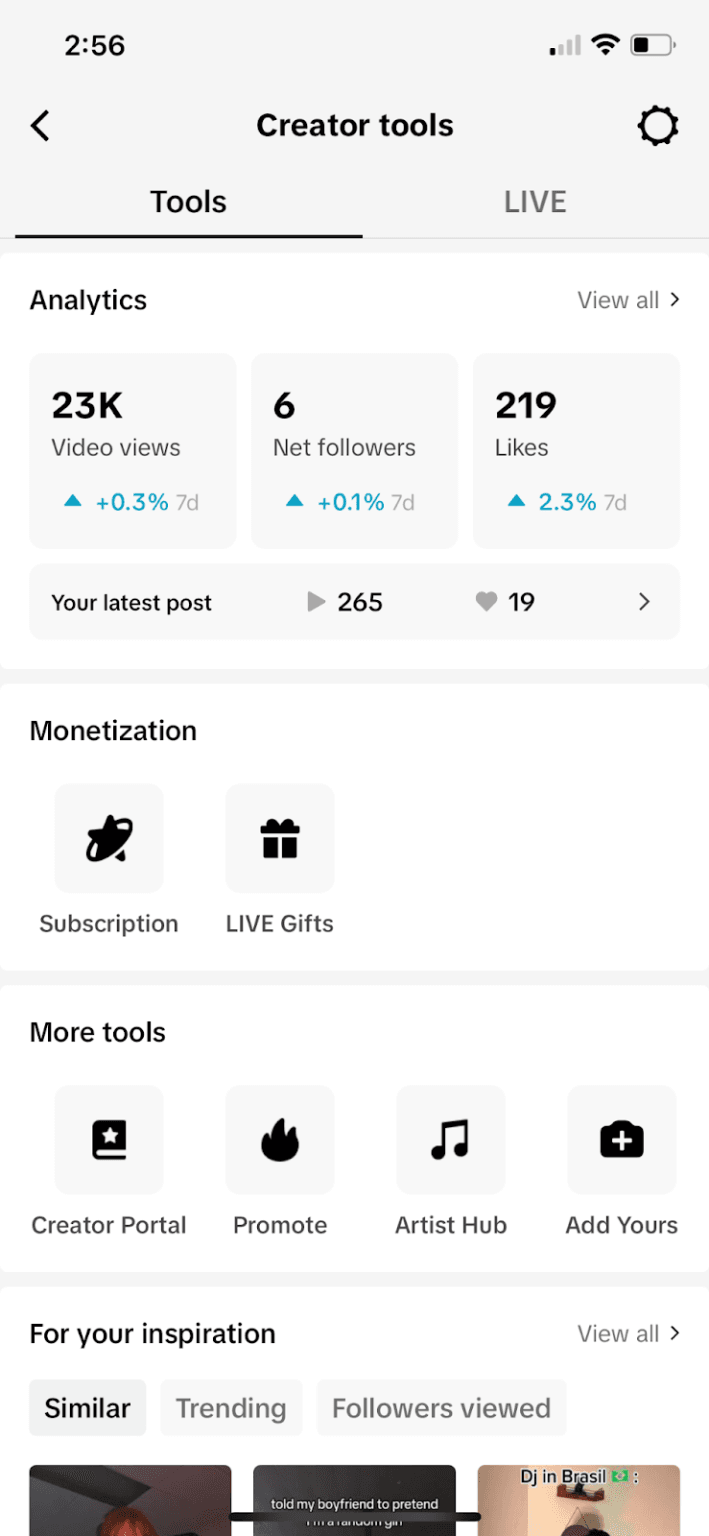
Task: Open Creator tools settings gear
Action: click(x=657, y=125)
